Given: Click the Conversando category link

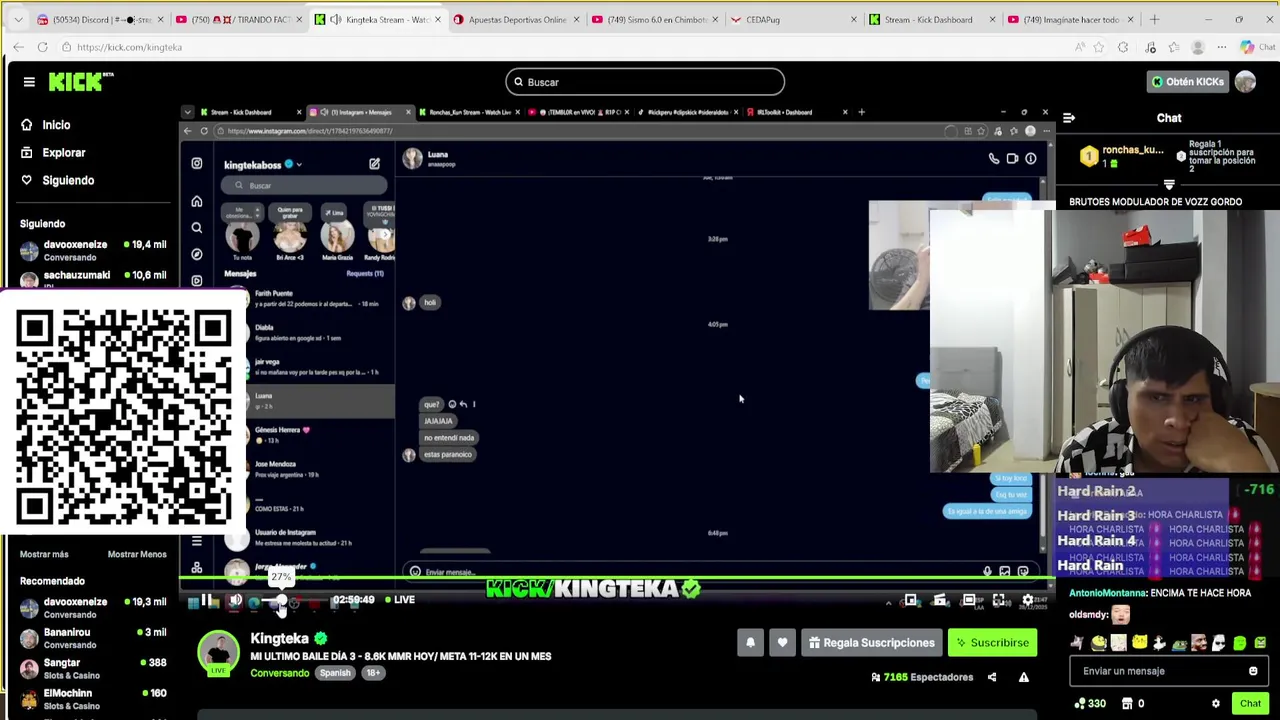Looking at the screenshot, I should coord(279,673).
